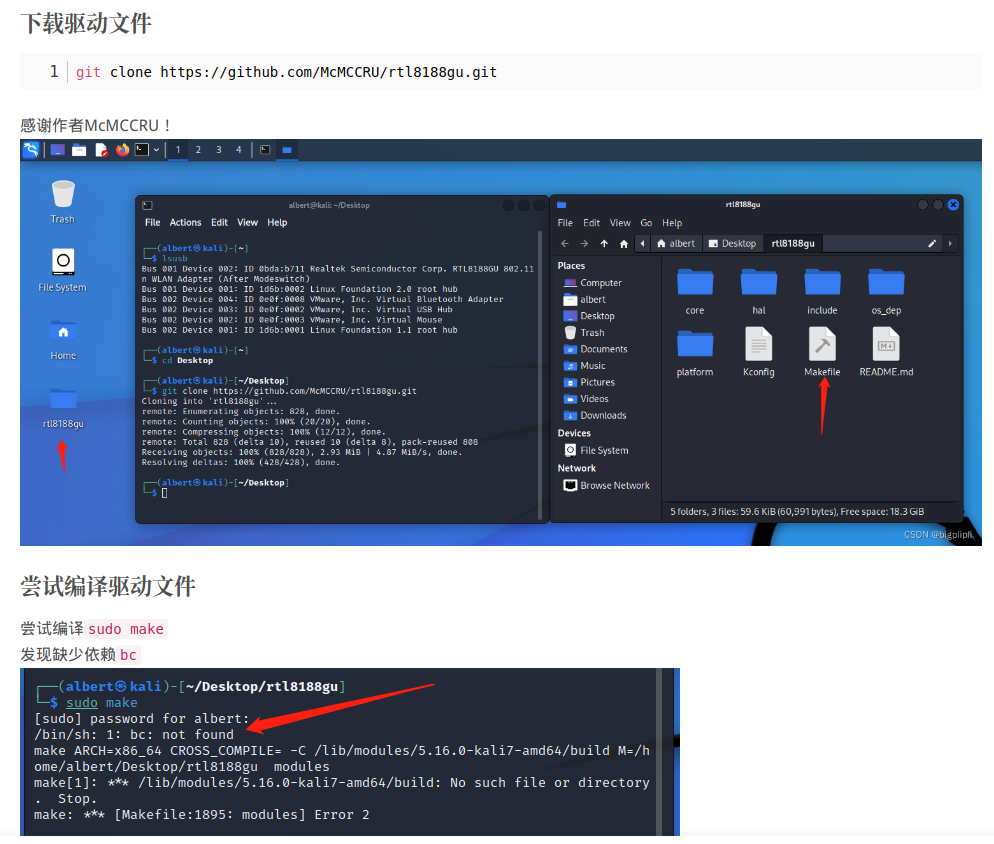
Task: Select the Trash desktop icon
Action: (63, 202)
